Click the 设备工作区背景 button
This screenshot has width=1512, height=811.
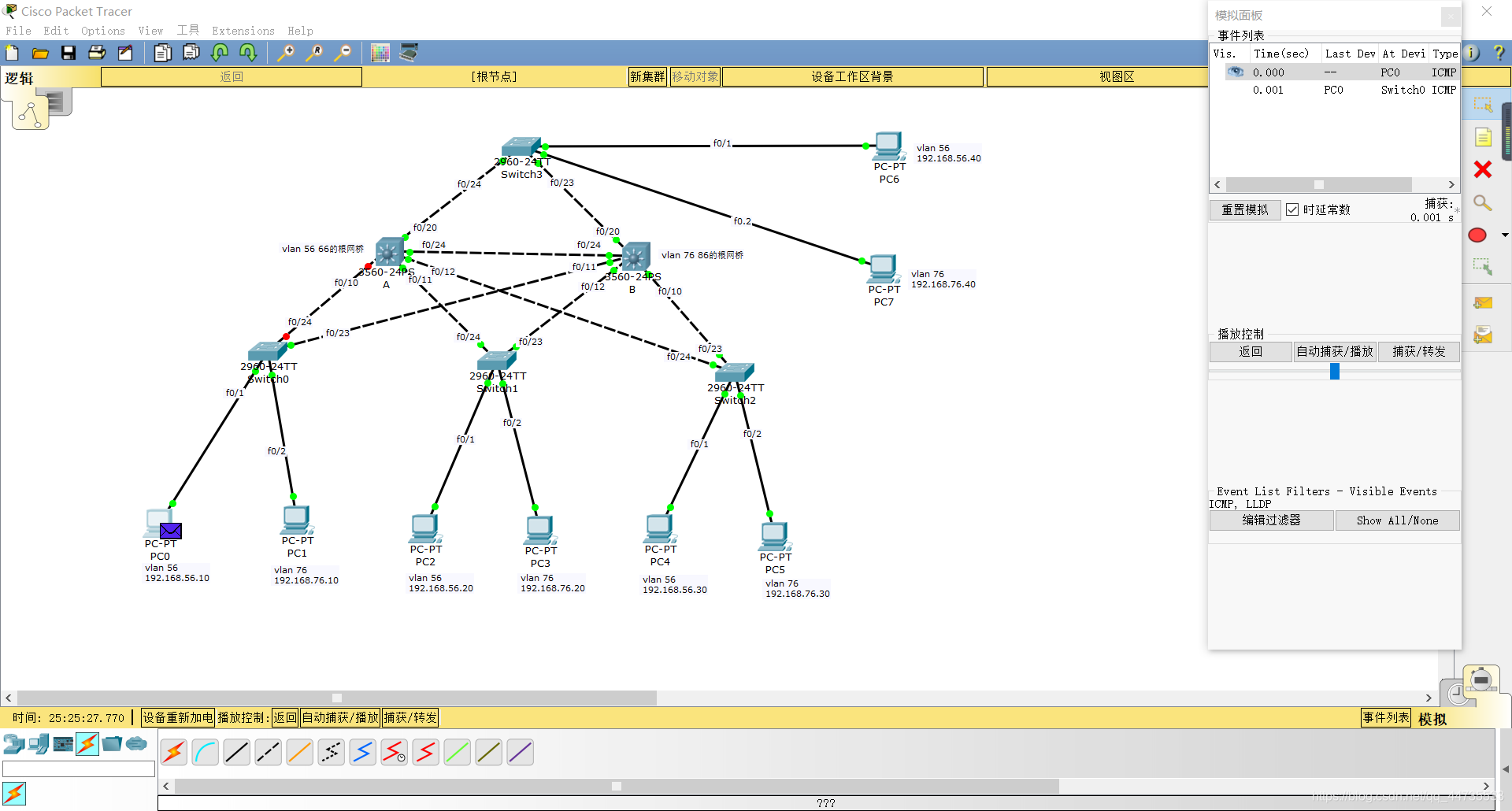pyautogui.click(x=853, y=76)
